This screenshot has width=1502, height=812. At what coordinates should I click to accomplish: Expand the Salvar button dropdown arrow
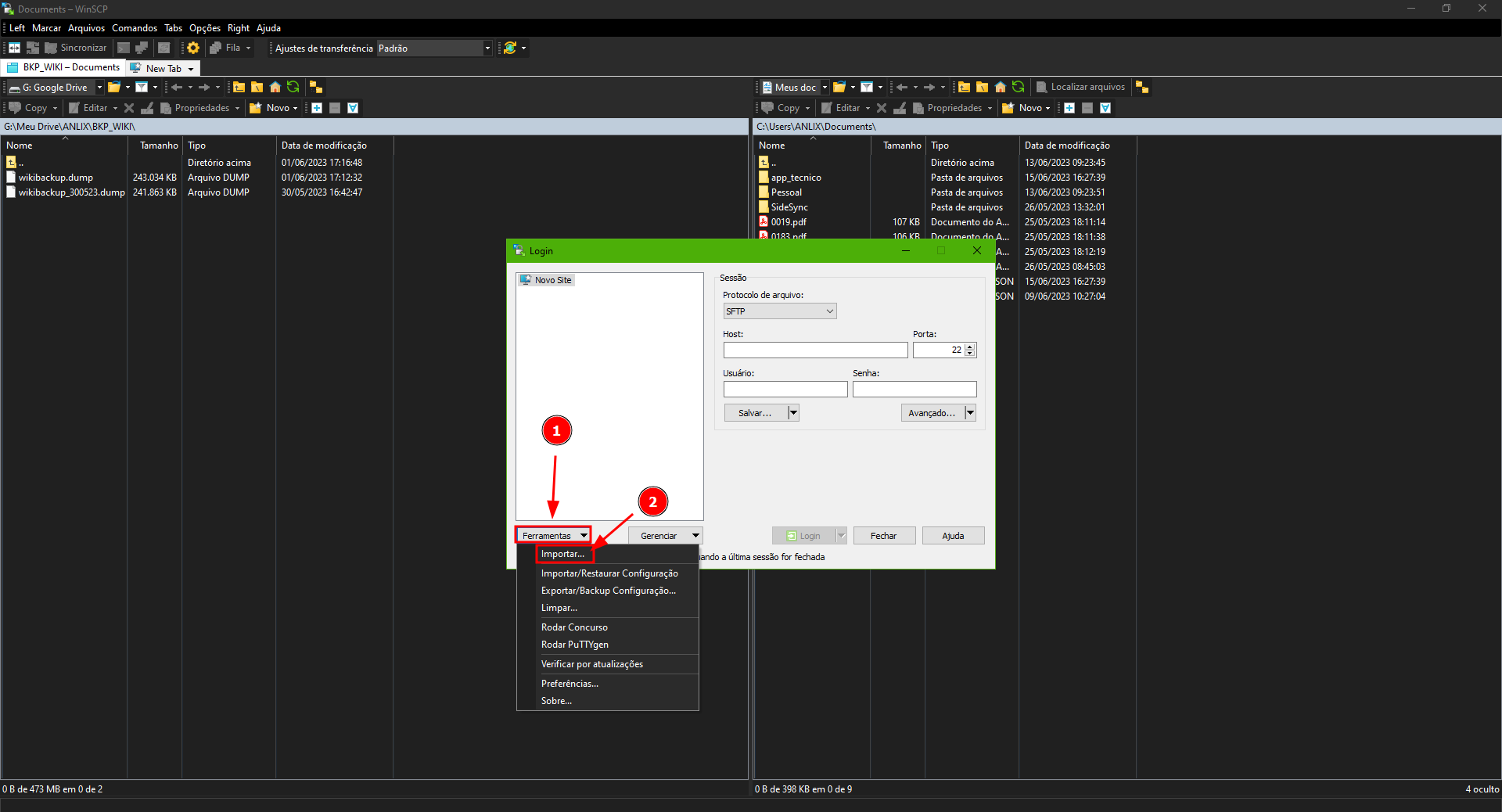click(x=793, y=413)
